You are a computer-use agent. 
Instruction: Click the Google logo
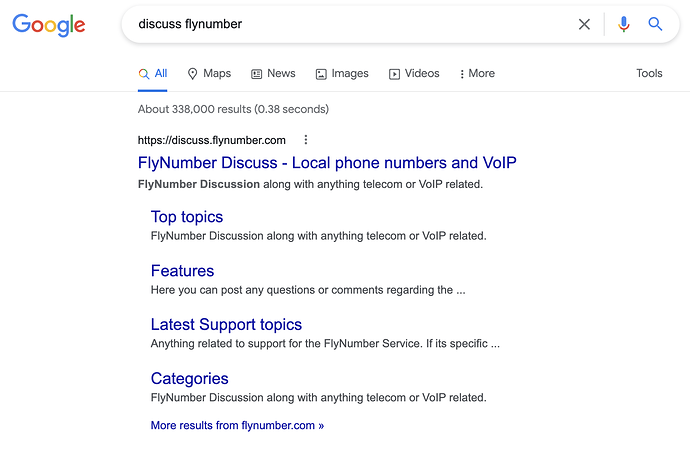48,25
